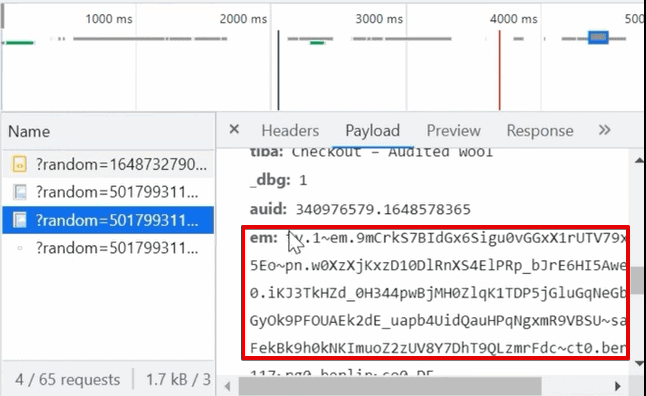Switch to the Payload tab
Screen dimensions: 646x396
pos(372,131)
